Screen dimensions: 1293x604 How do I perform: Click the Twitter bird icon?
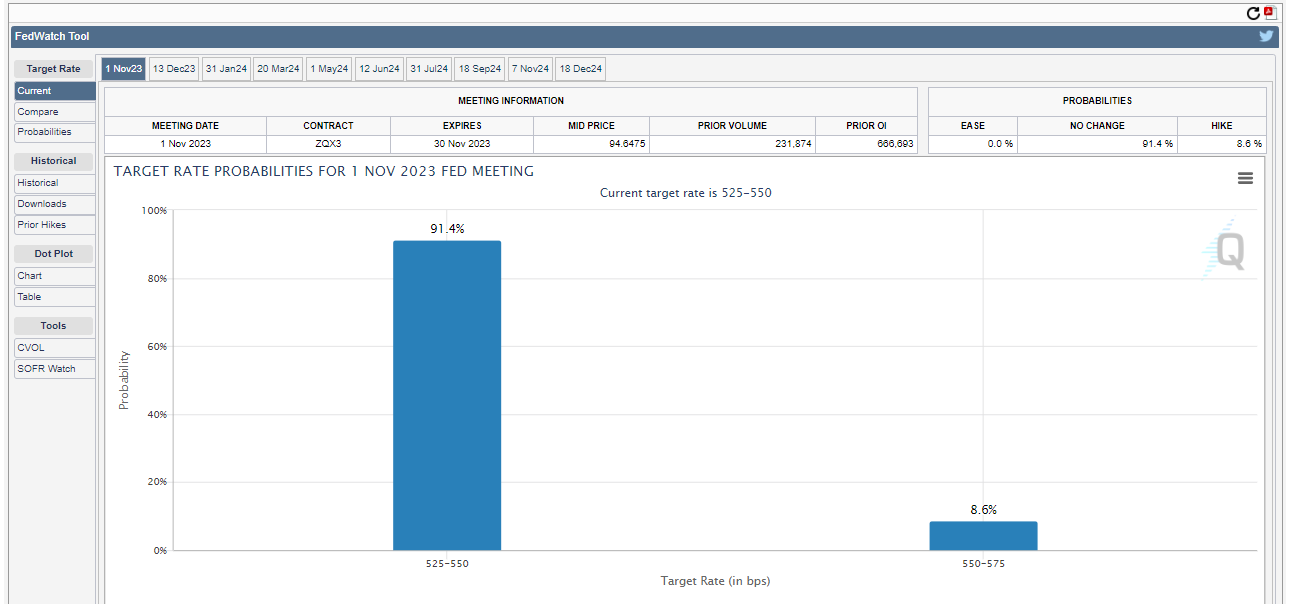(1266, 36)
